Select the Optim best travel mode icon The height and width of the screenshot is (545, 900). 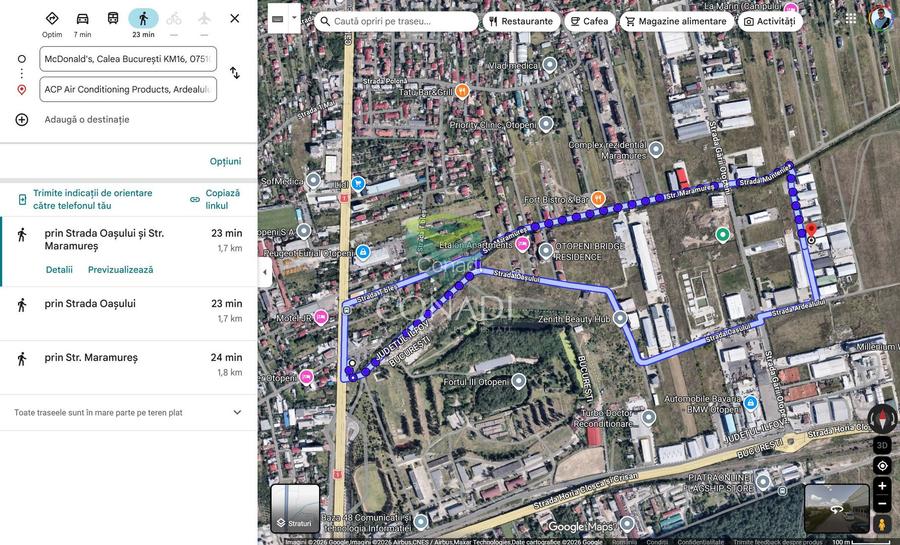52,18
